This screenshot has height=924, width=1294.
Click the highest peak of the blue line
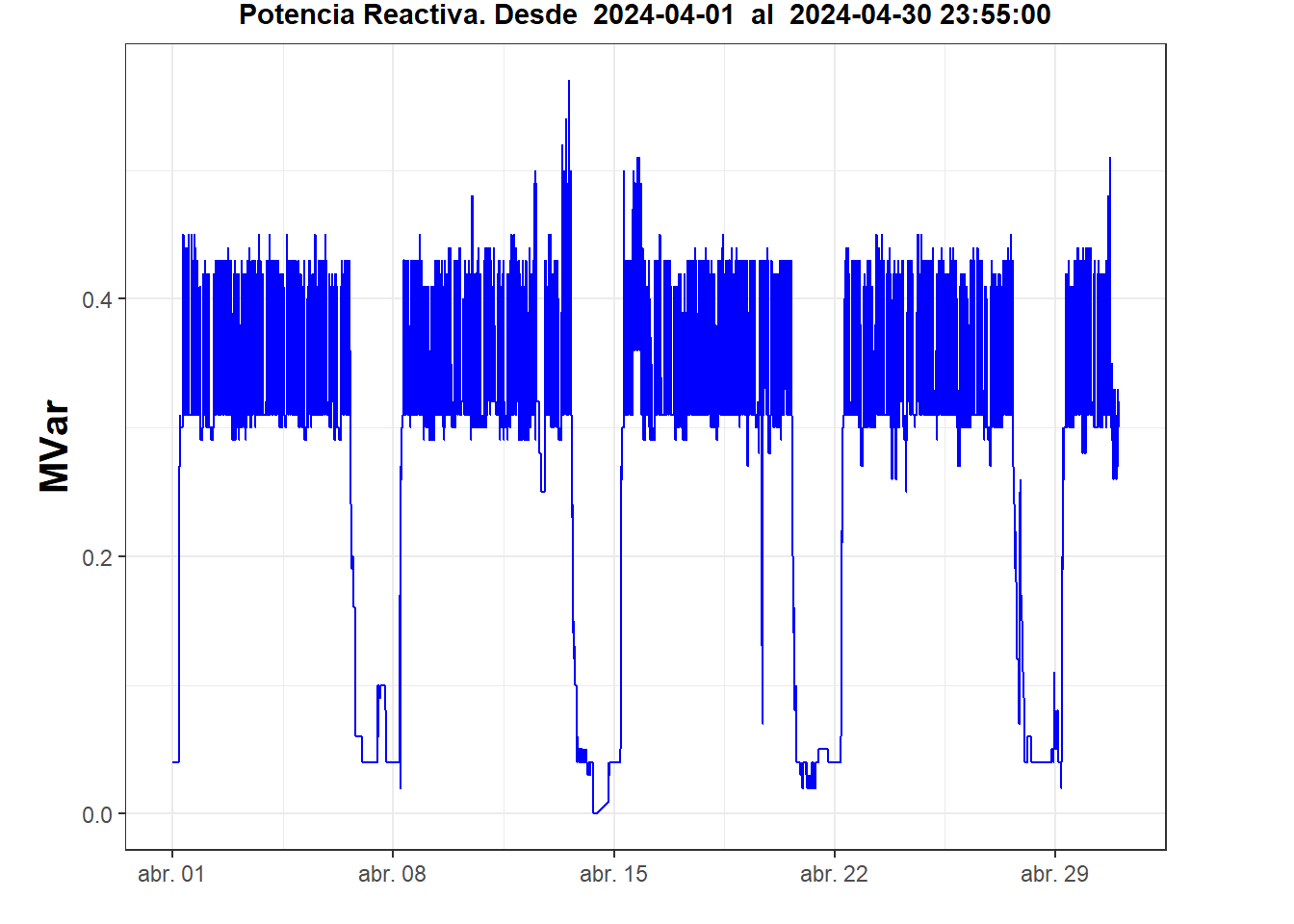coord(569,83)
